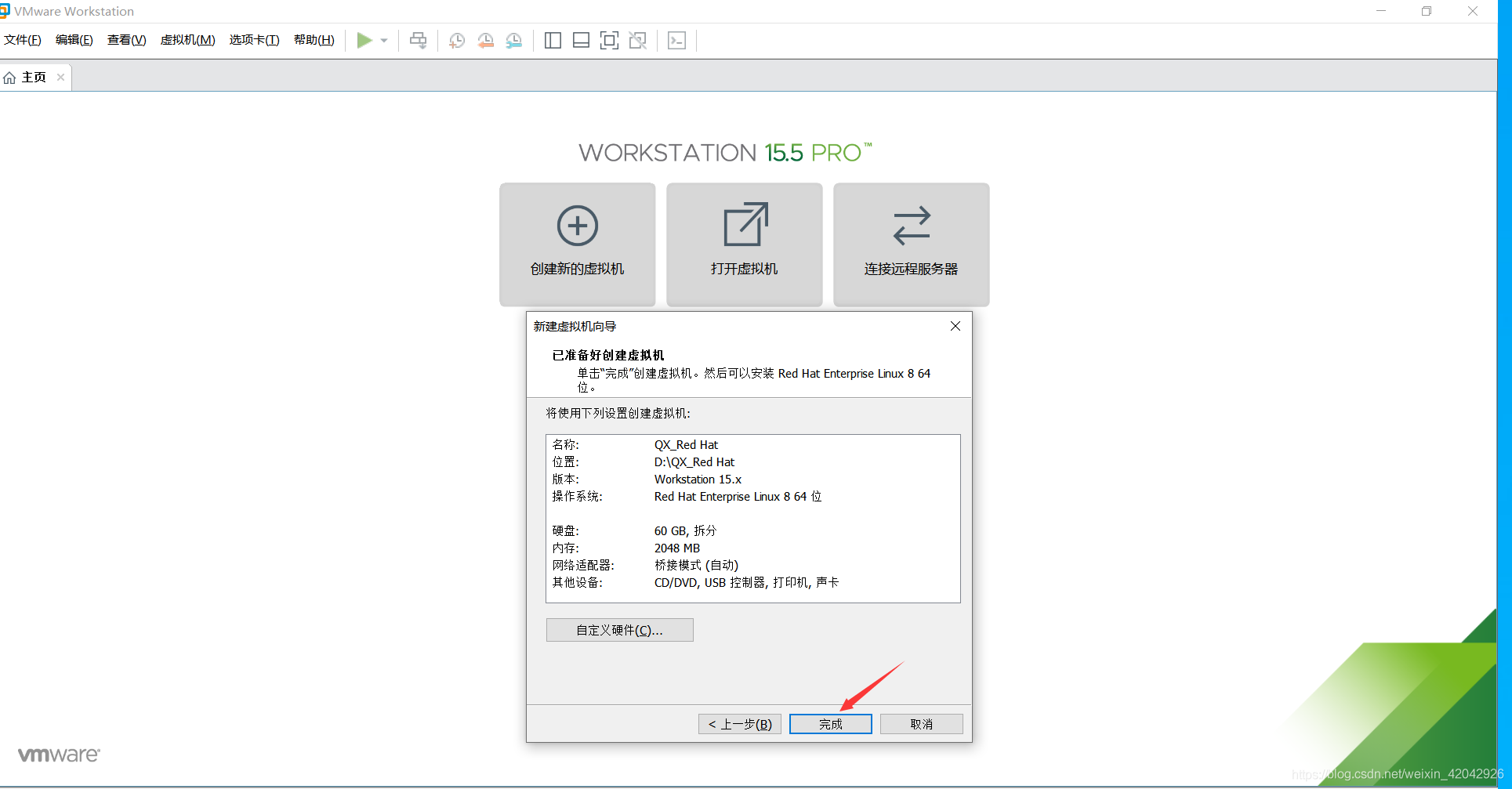Click the revert to snapshot icon
This screenshot has height=789, width=1512.
click(x=486, y=40)
